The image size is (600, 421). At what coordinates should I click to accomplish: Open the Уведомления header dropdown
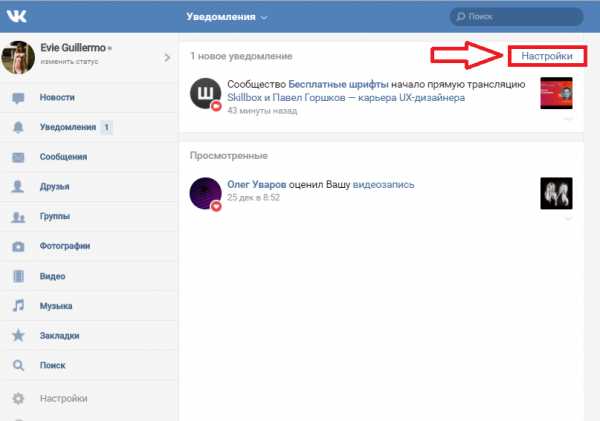coord(227,17)
